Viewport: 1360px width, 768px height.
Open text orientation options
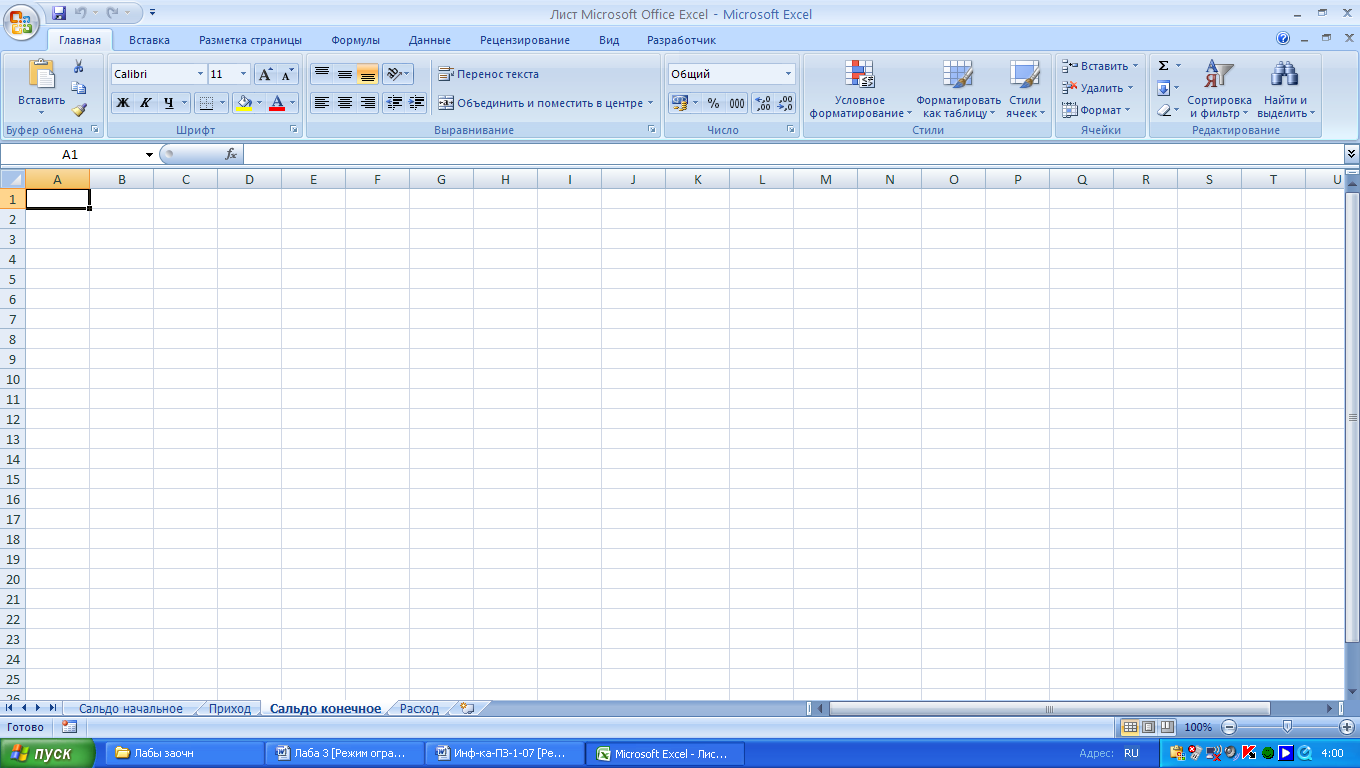tap(397, 74)
